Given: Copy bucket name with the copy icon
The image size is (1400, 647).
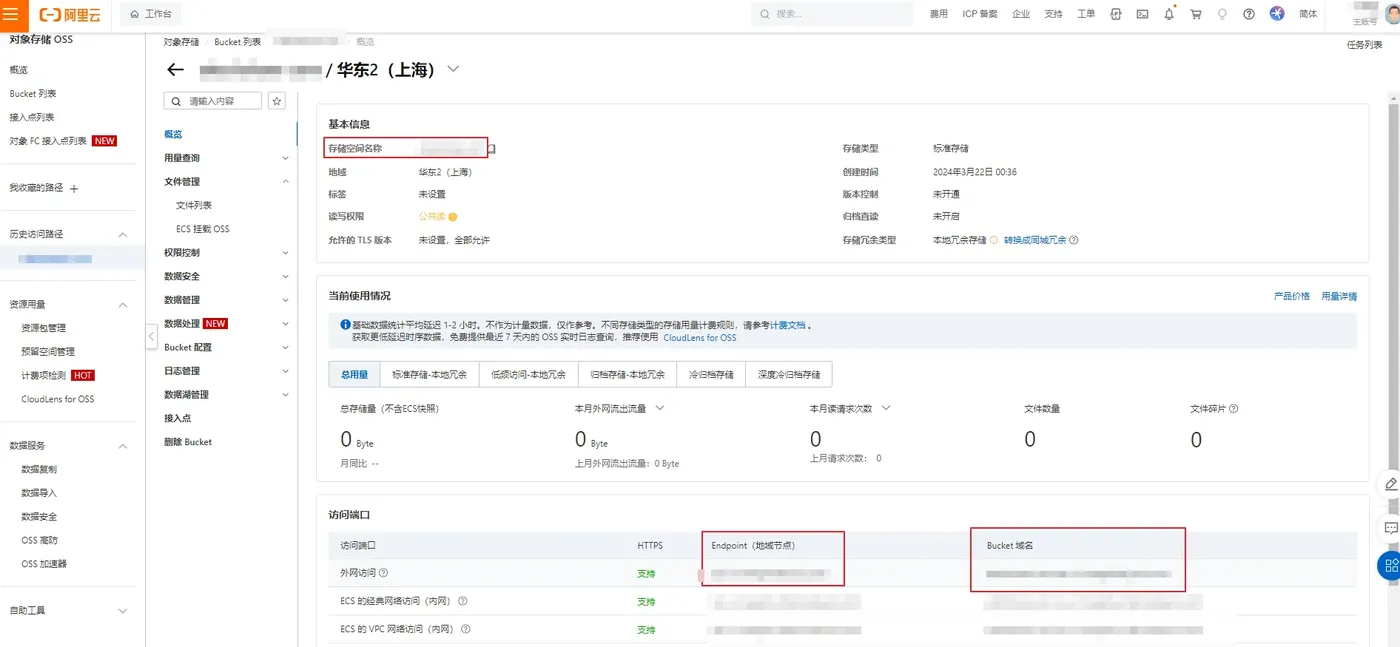Looking at the screenshot, I should point(492,149).
